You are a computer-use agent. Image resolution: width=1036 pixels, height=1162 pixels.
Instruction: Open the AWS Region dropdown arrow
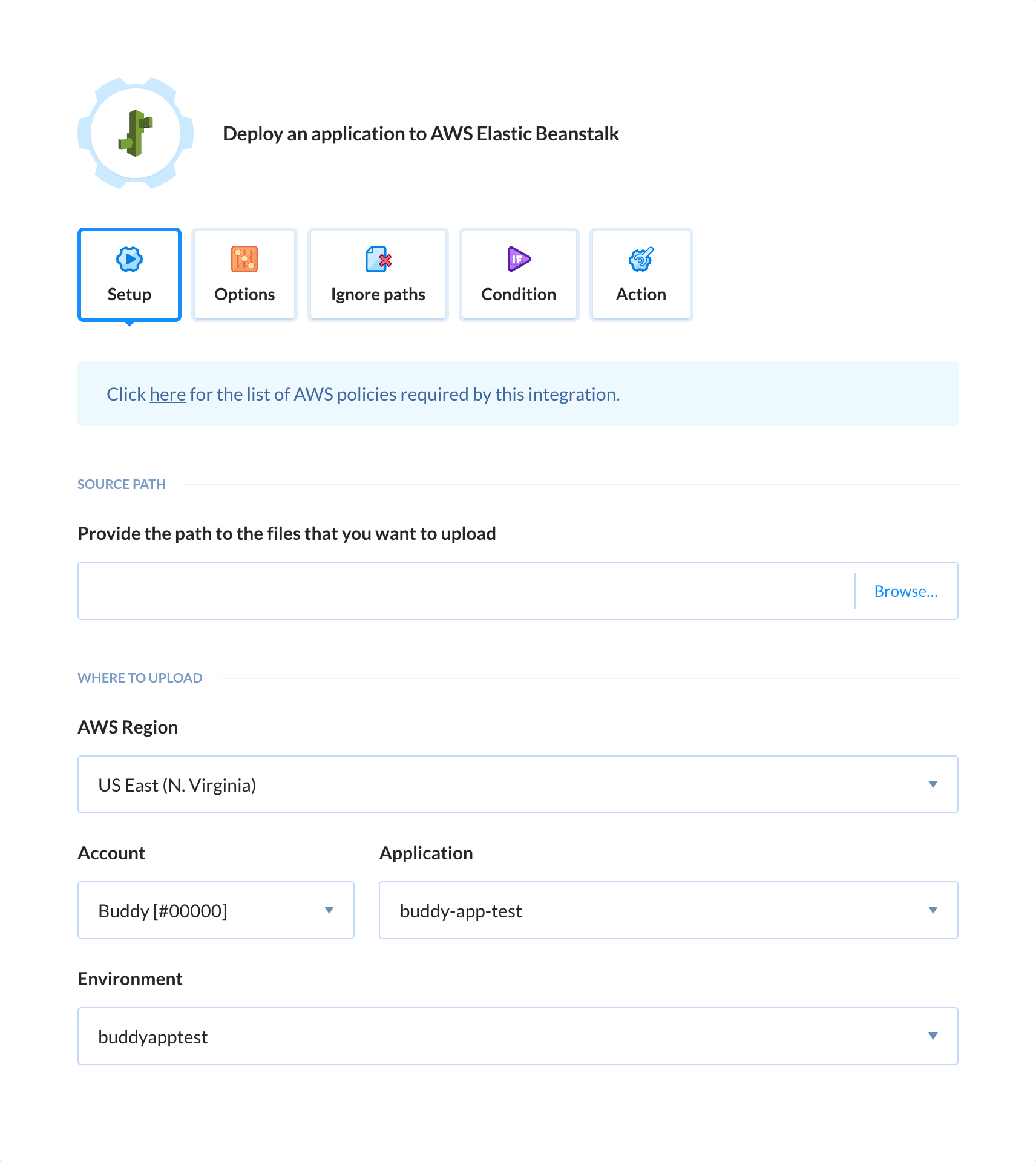pos(933,784)
